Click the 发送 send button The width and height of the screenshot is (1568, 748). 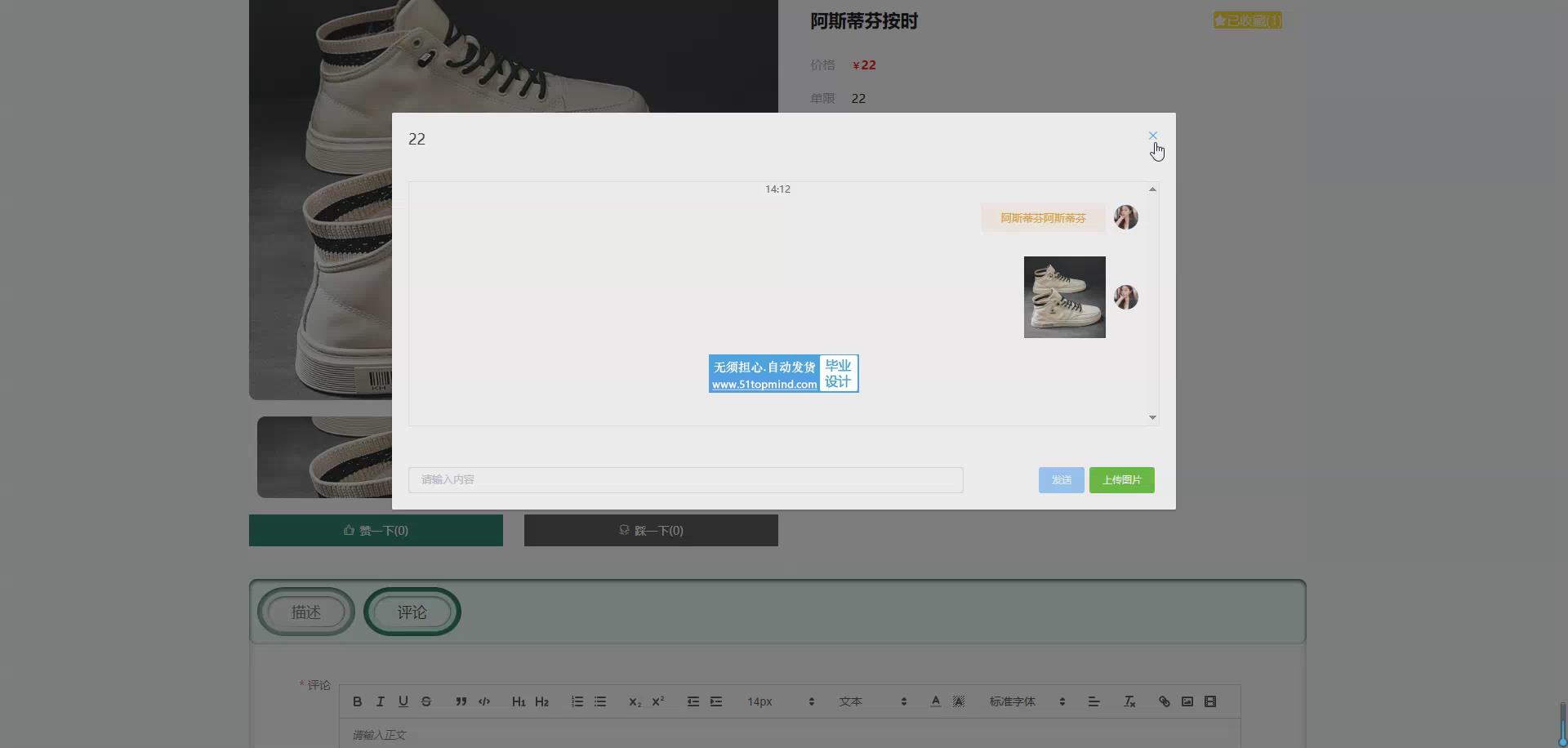(x=1061, y=480)
